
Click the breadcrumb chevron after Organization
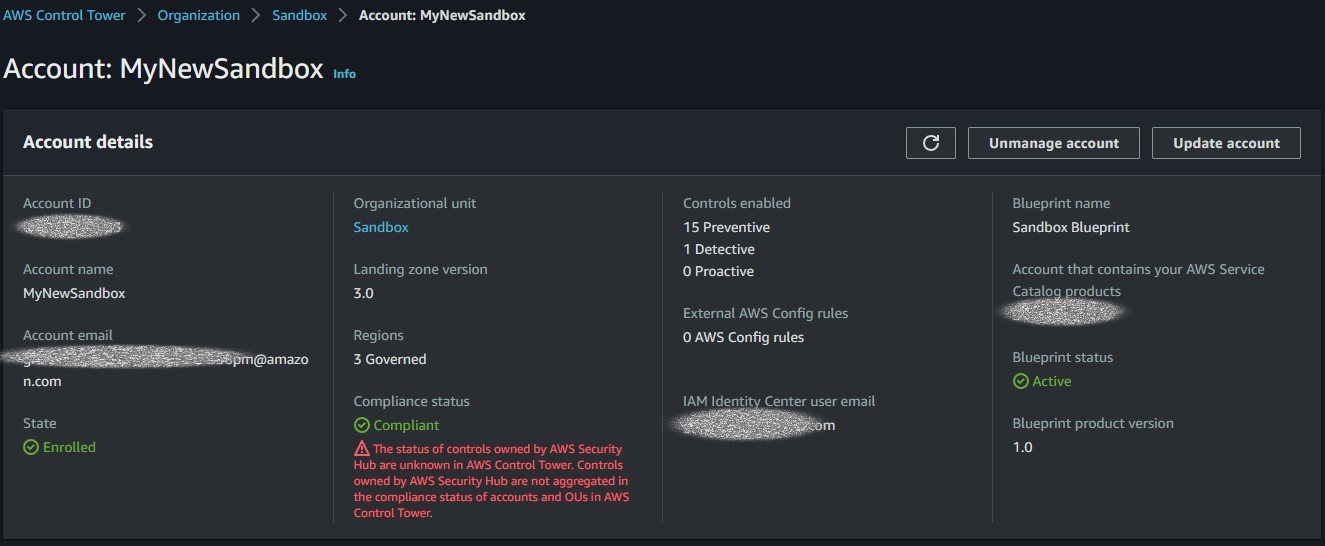click(256, 15)
